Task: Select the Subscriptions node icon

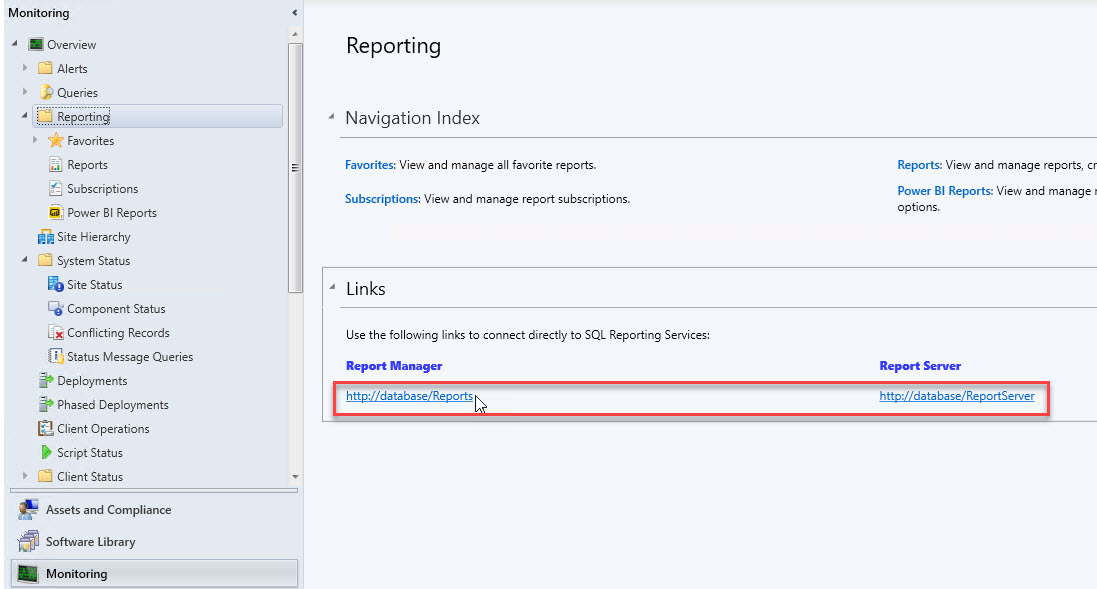Action: tap(56, 189)
